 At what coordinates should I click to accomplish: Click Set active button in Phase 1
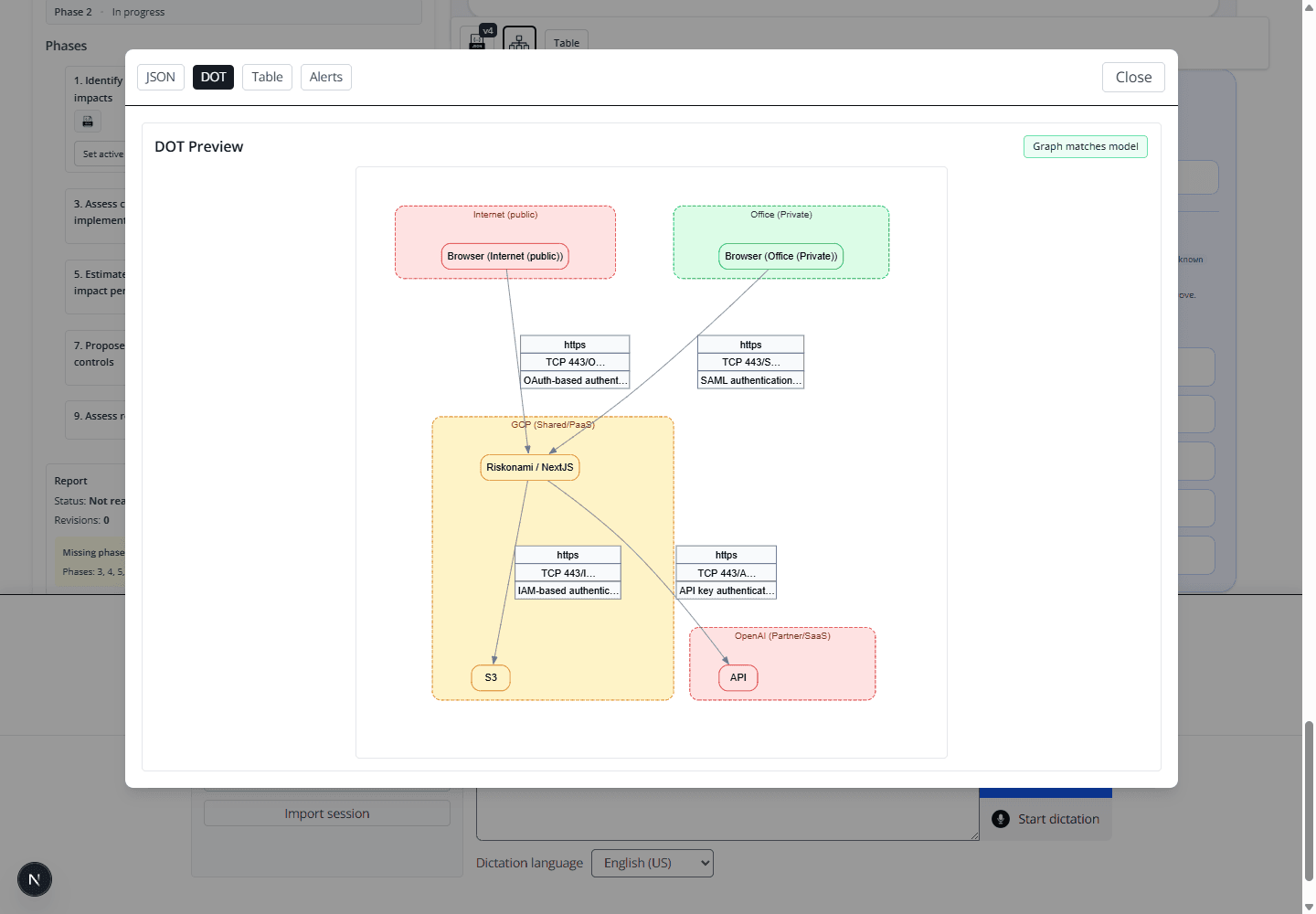coord(101,154)
